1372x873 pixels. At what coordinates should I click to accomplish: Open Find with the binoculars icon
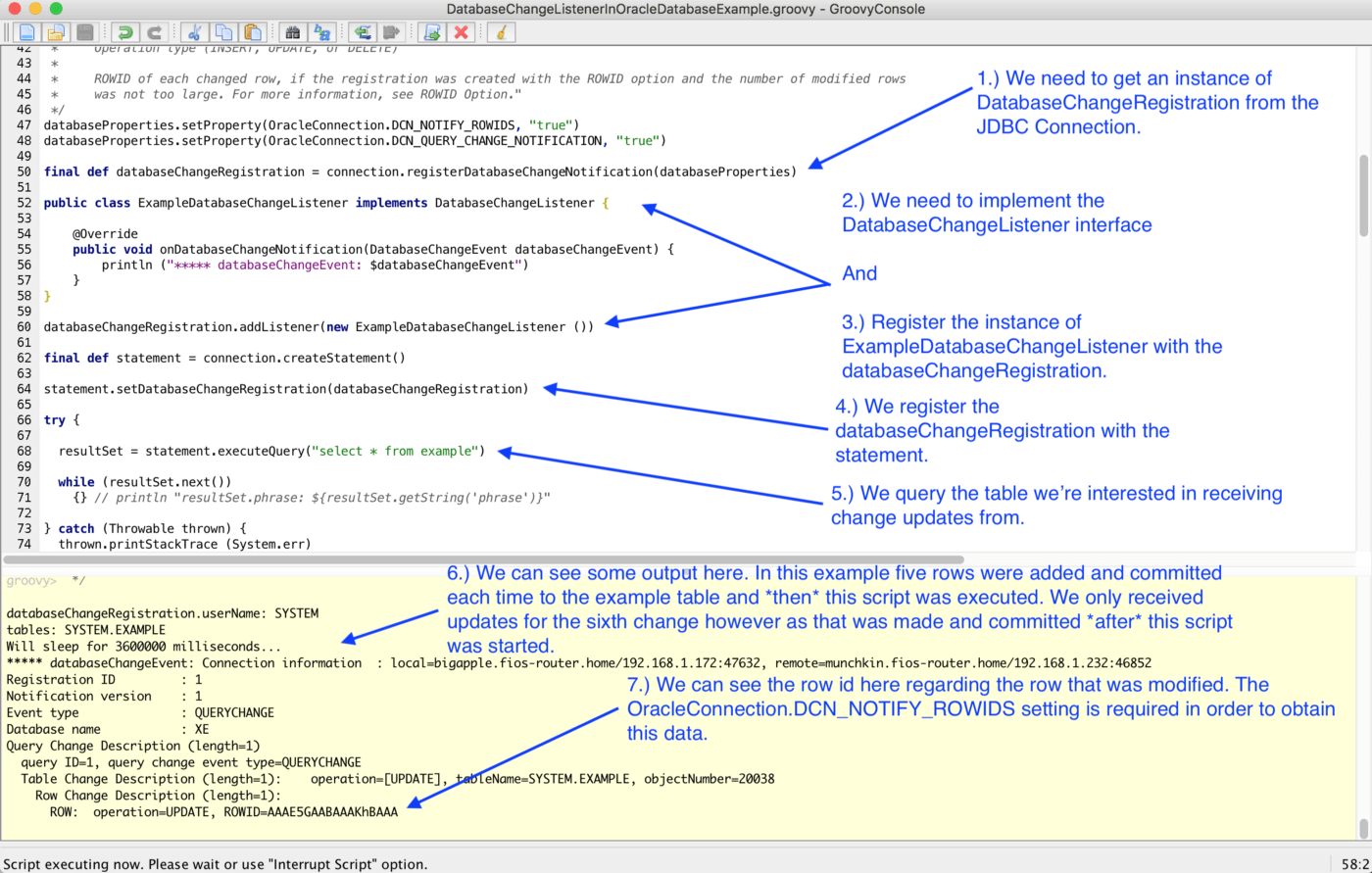click(294, 31)
